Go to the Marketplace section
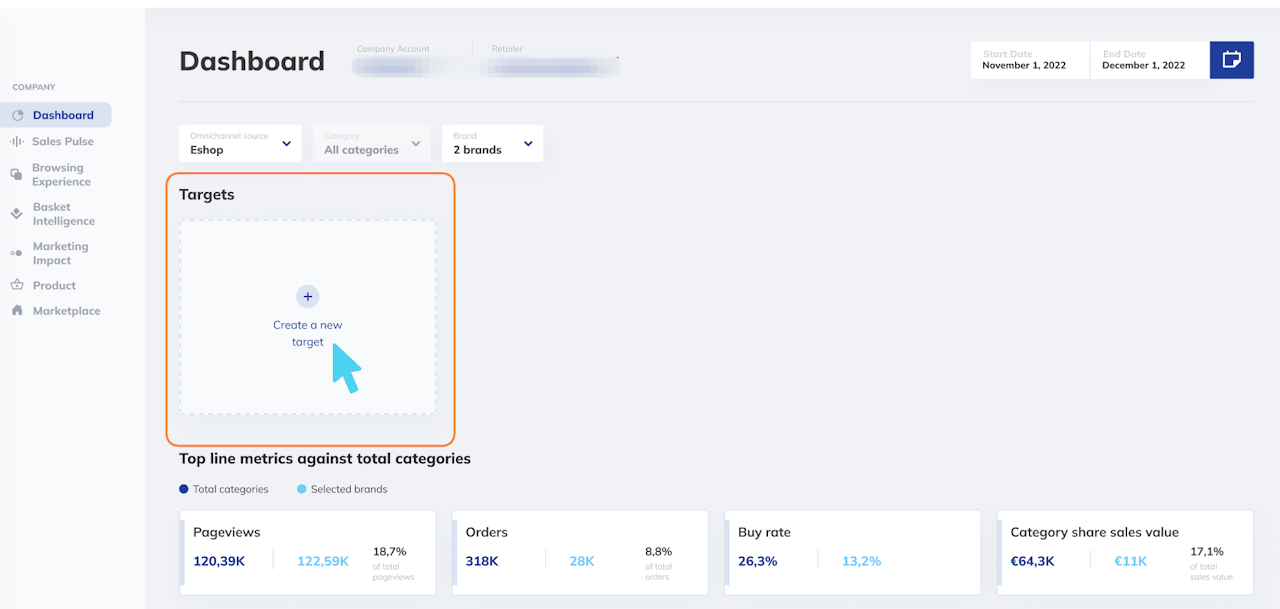 (x=66, y=311)
